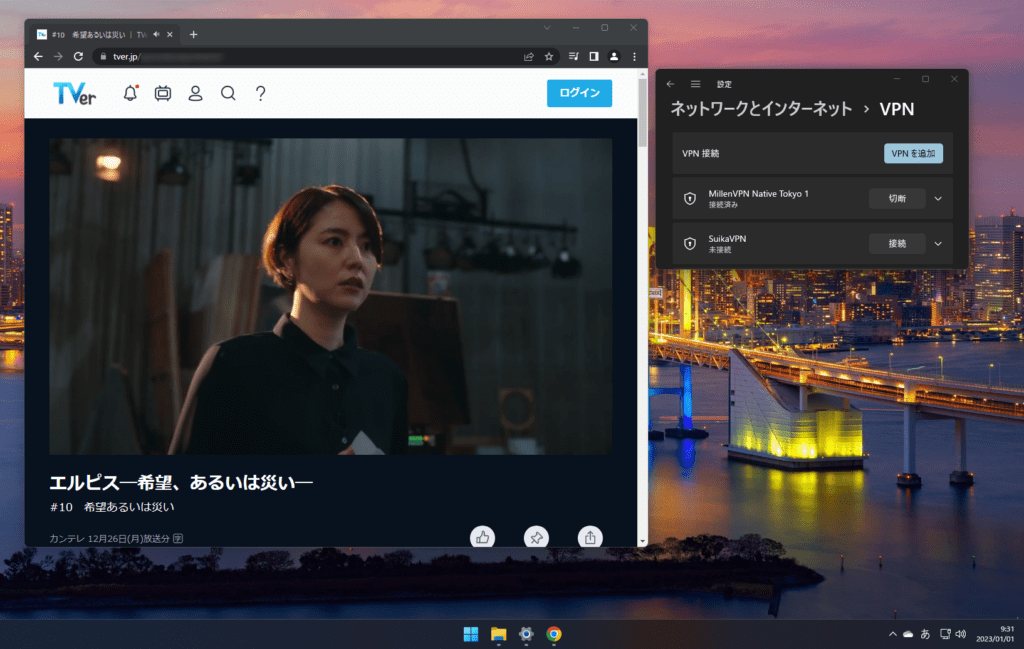Reload the TVer page
The height and width of the screenshot is (649, 1024).
coord(78,57)
